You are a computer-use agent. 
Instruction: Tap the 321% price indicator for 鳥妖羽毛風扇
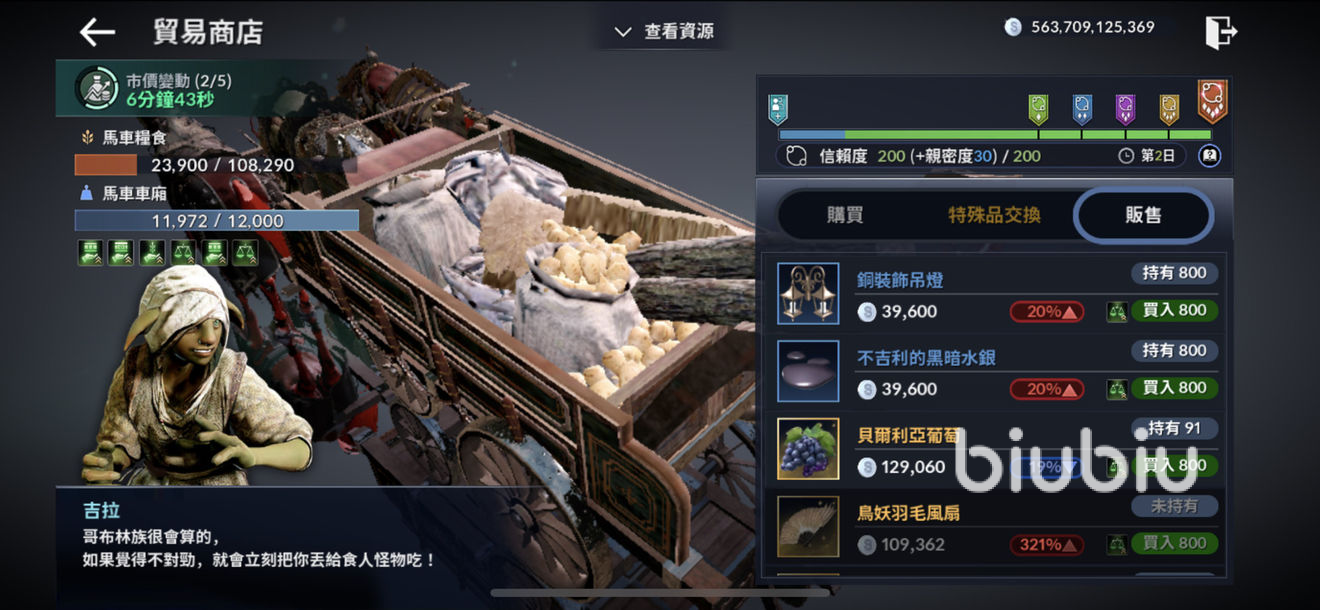coord(1046,545)
